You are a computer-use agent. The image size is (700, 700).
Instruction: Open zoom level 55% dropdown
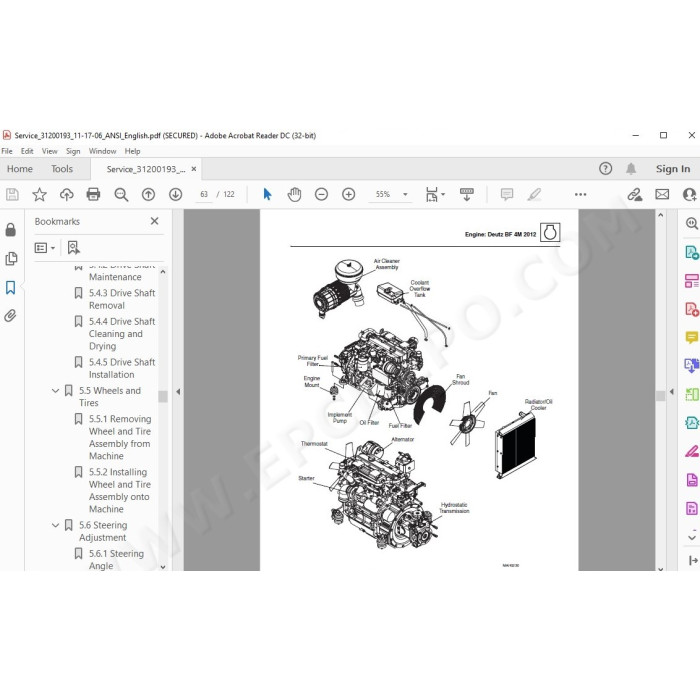click(x=405, y=194)
